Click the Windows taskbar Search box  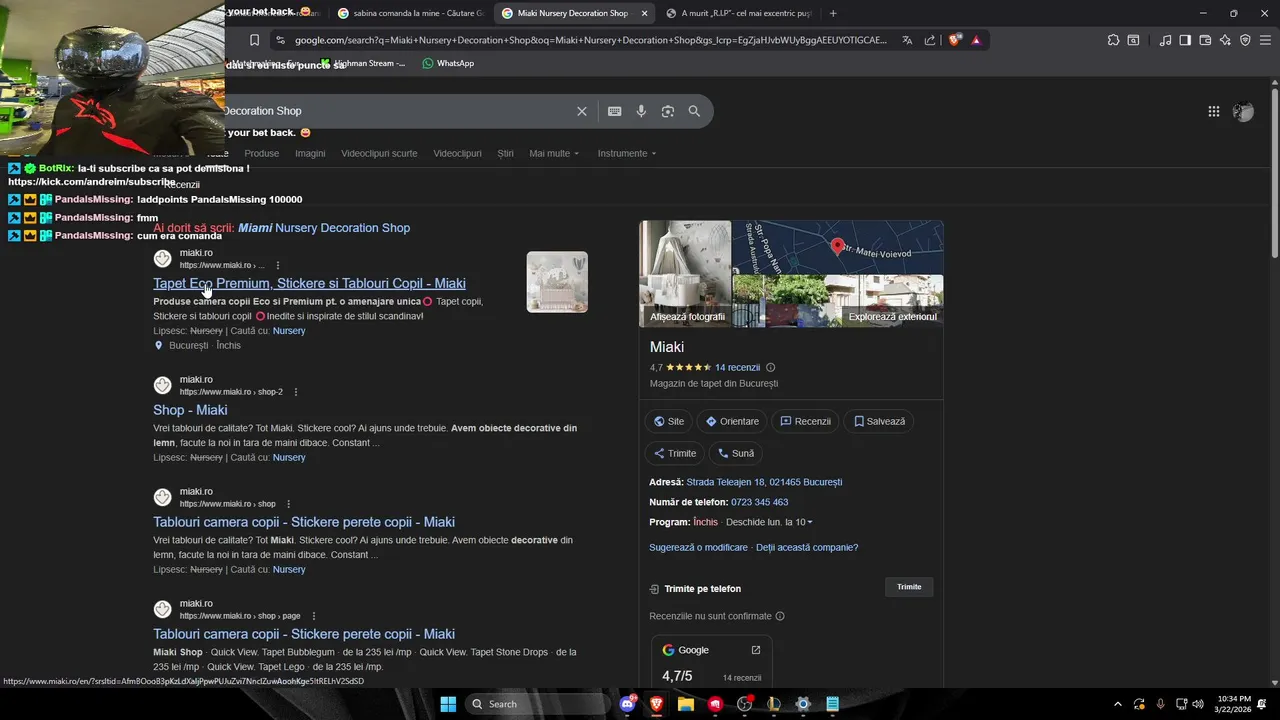(x=537, y=704)
